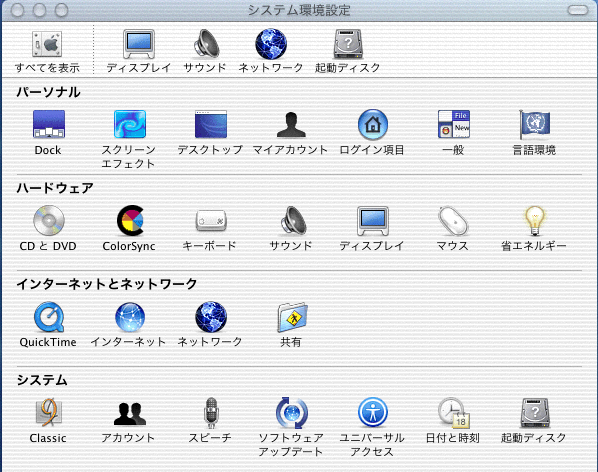This screenshot has width=598, height=472.
Task: Open ネットワーク in インターネットとネットワーク section
Action: pos(211,317)
